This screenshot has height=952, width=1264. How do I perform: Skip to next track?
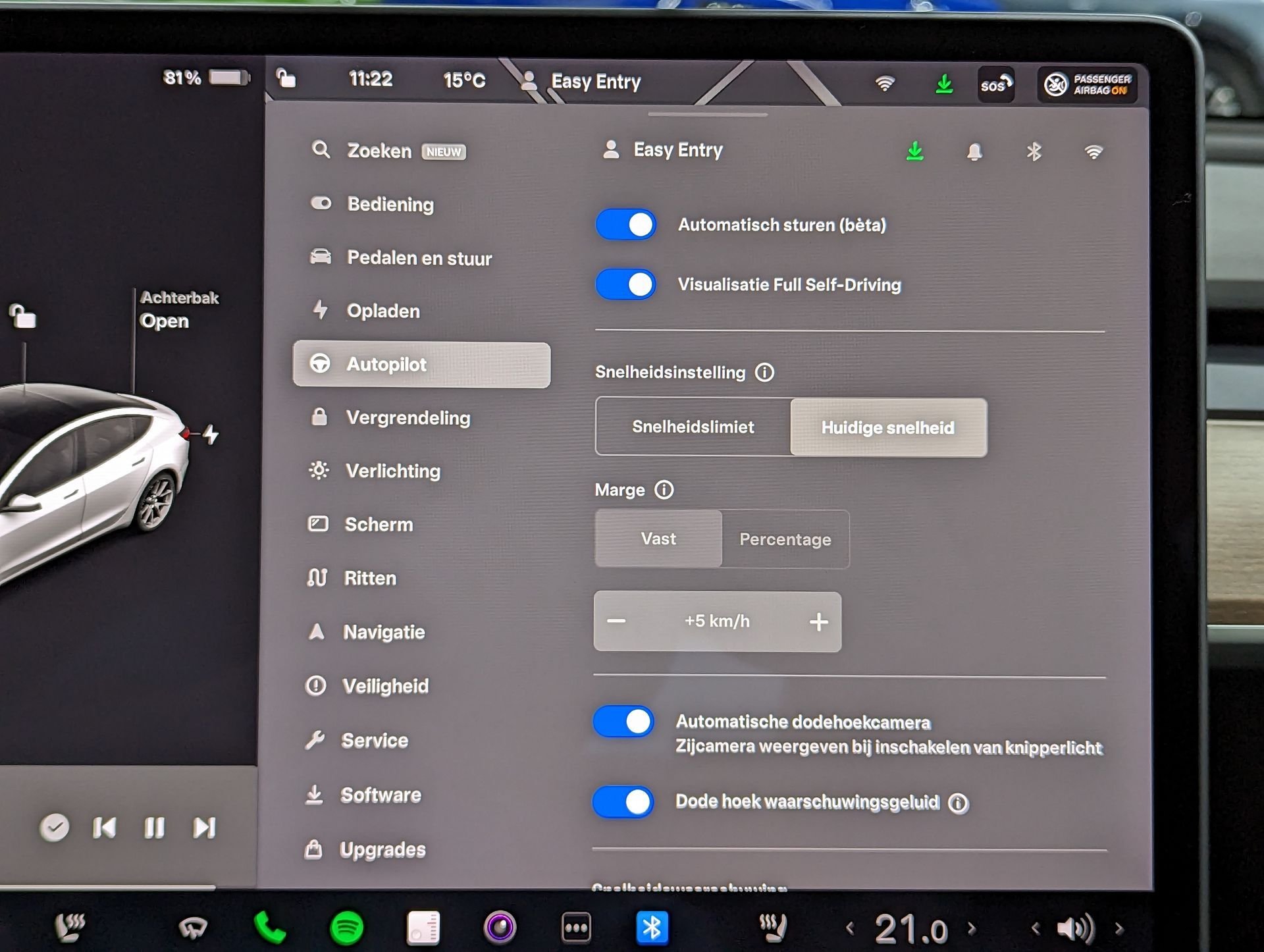tap(204, 828)
